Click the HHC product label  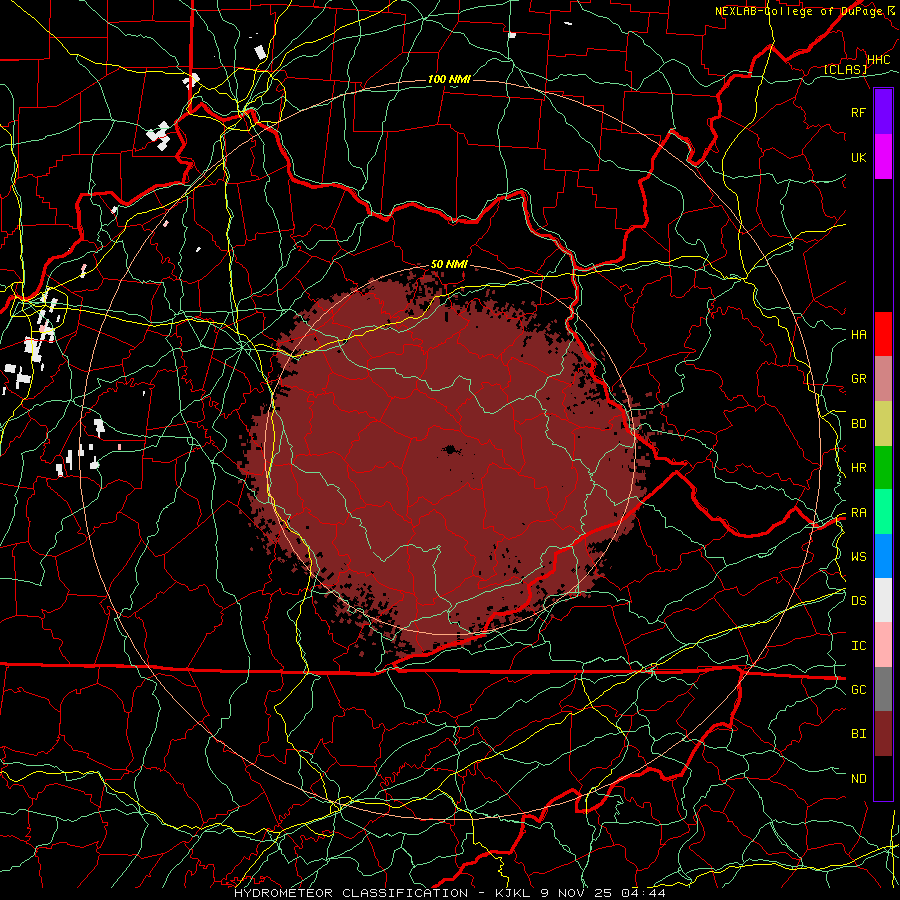point(878,60)
